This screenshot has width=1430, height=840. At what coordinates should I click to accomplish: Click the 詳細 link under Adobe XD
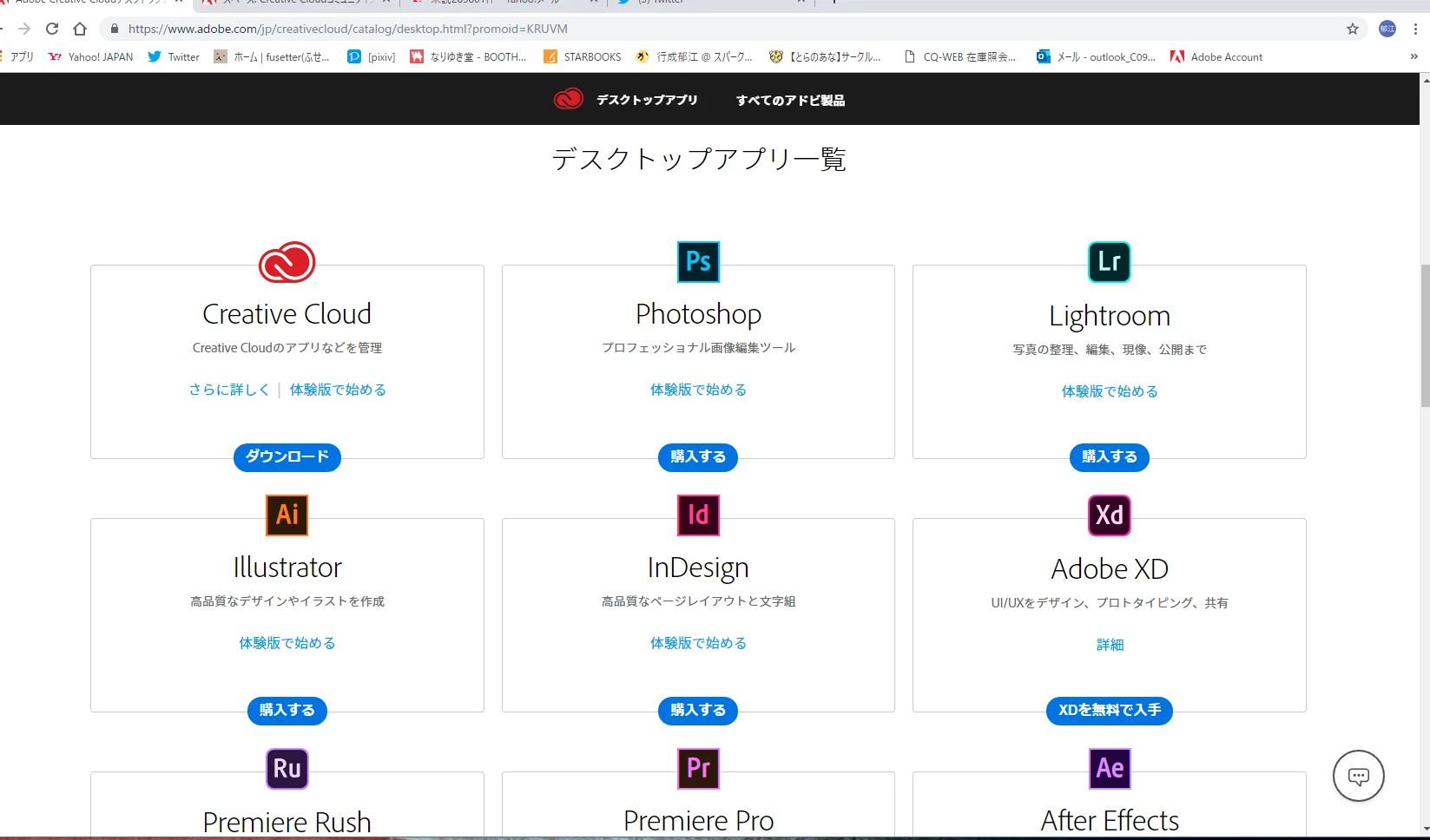[1110, 645]
